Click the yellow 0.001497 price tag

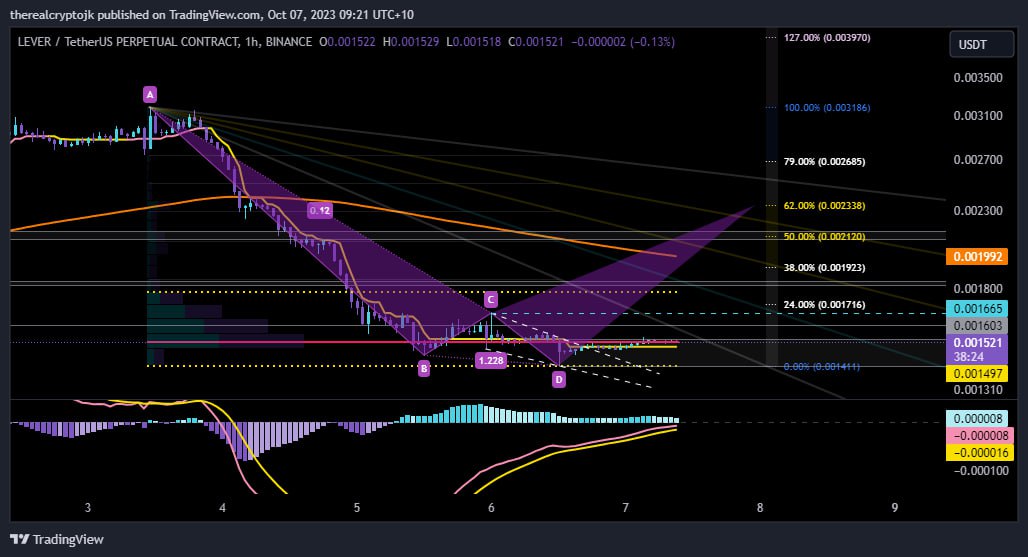tap(977, 374)
